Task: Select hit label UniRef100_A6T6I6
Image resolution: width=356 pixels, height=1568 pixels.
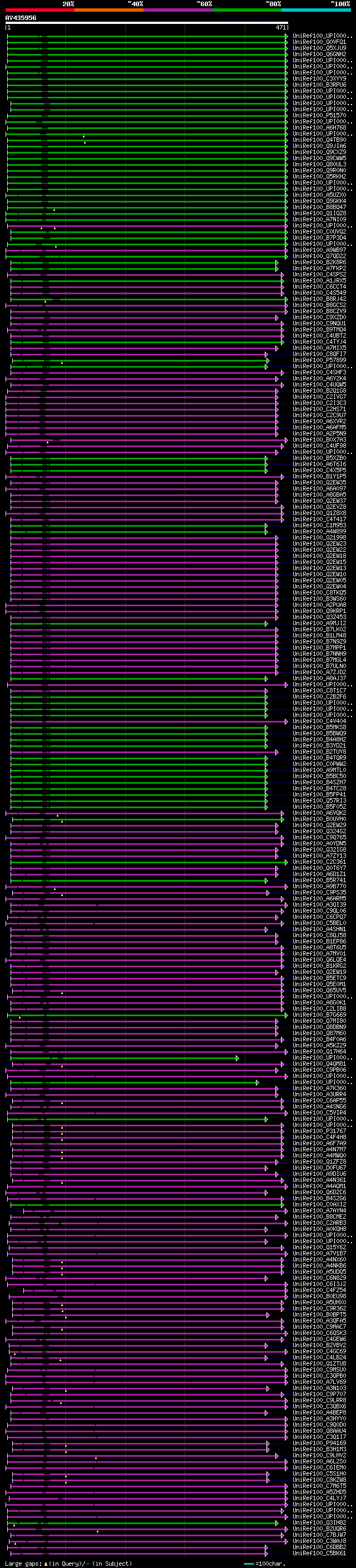Action: coord(319,464)
